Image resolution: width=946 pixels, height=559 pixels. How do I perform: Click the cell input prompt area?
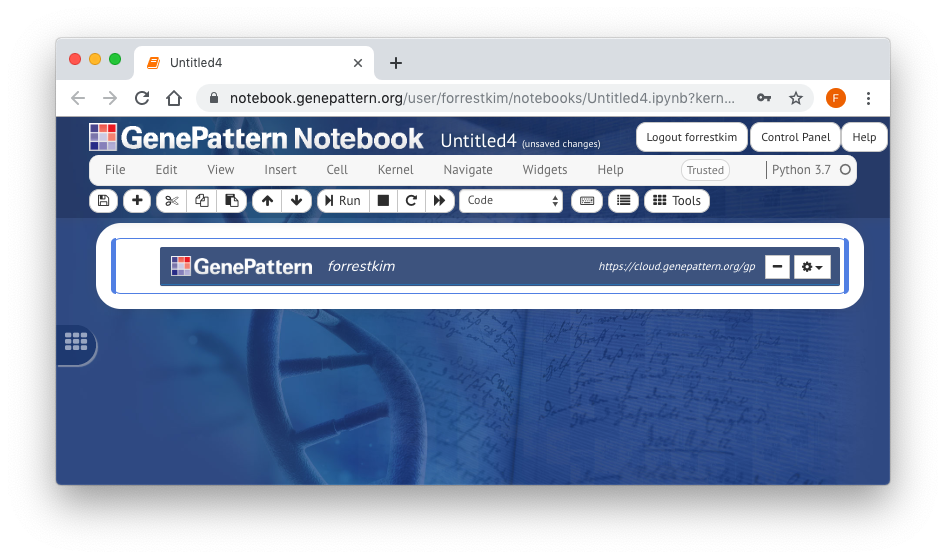click(x=138, y=266)
